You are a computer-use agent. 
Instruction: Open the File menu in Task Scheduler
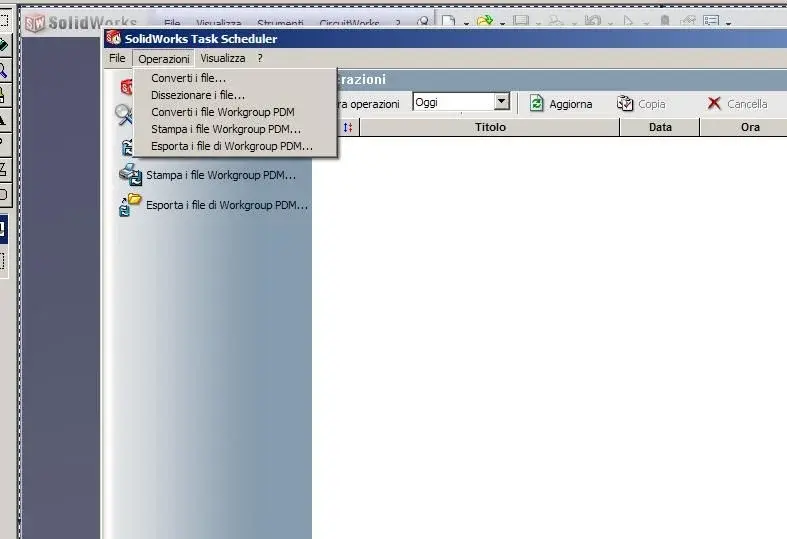click(x=117, y=58)
